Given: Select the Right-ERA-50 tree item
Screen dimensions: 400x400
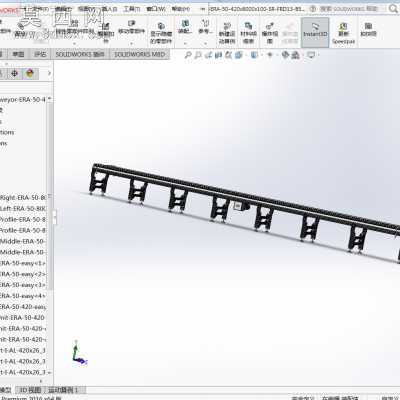Looking at the screenshot, I should (23, 198).
